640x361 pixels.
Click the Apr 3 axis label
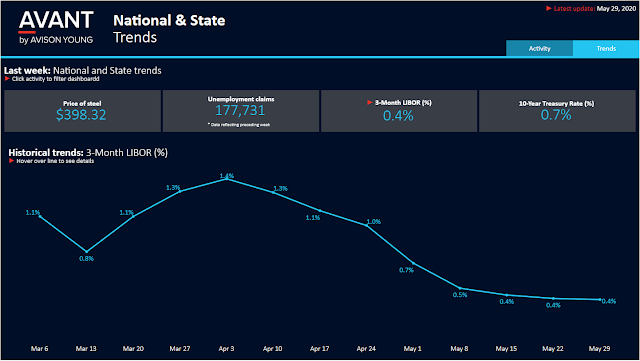[x=227, y=348]
